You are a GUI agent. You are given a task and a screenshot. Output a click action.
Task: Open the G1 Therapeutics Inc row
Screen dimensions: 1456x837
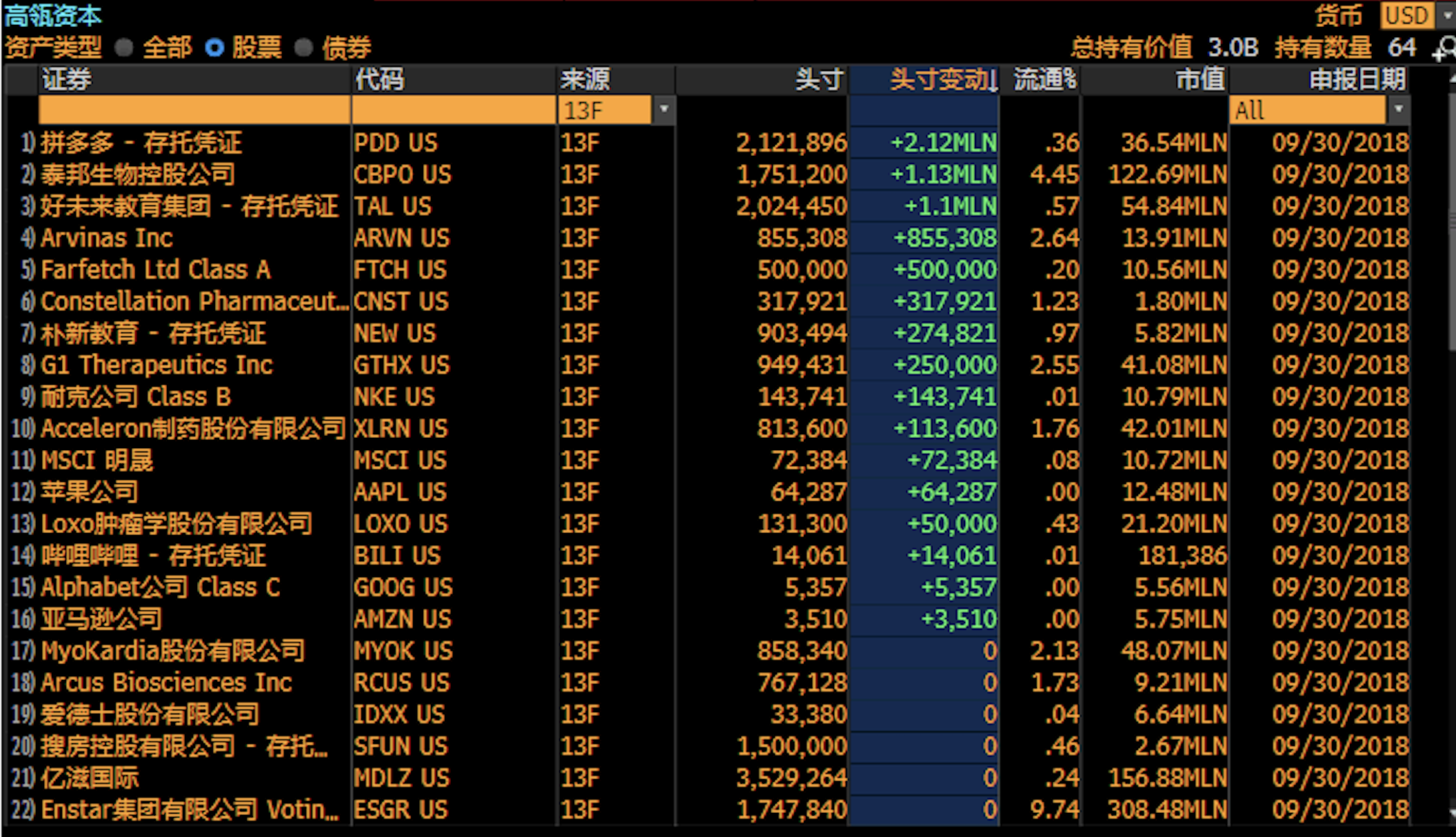(707, 365)
